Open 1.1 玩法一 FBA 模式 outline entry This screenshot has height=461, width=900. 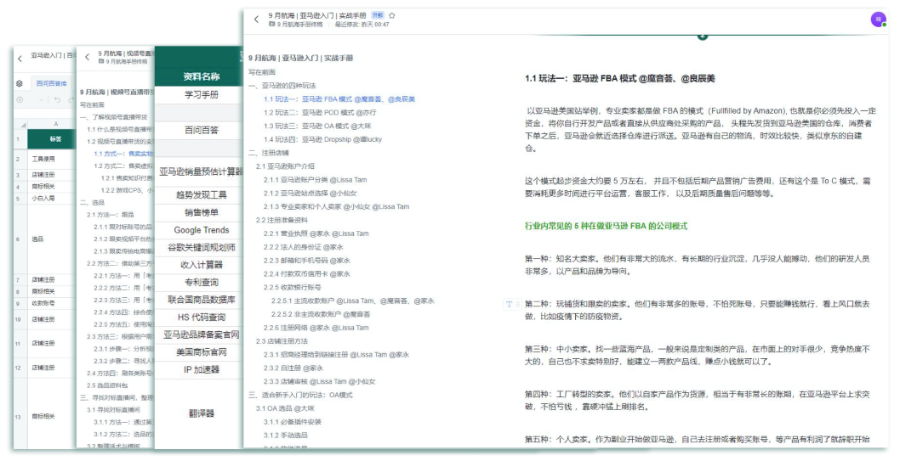tap(339, 99)
